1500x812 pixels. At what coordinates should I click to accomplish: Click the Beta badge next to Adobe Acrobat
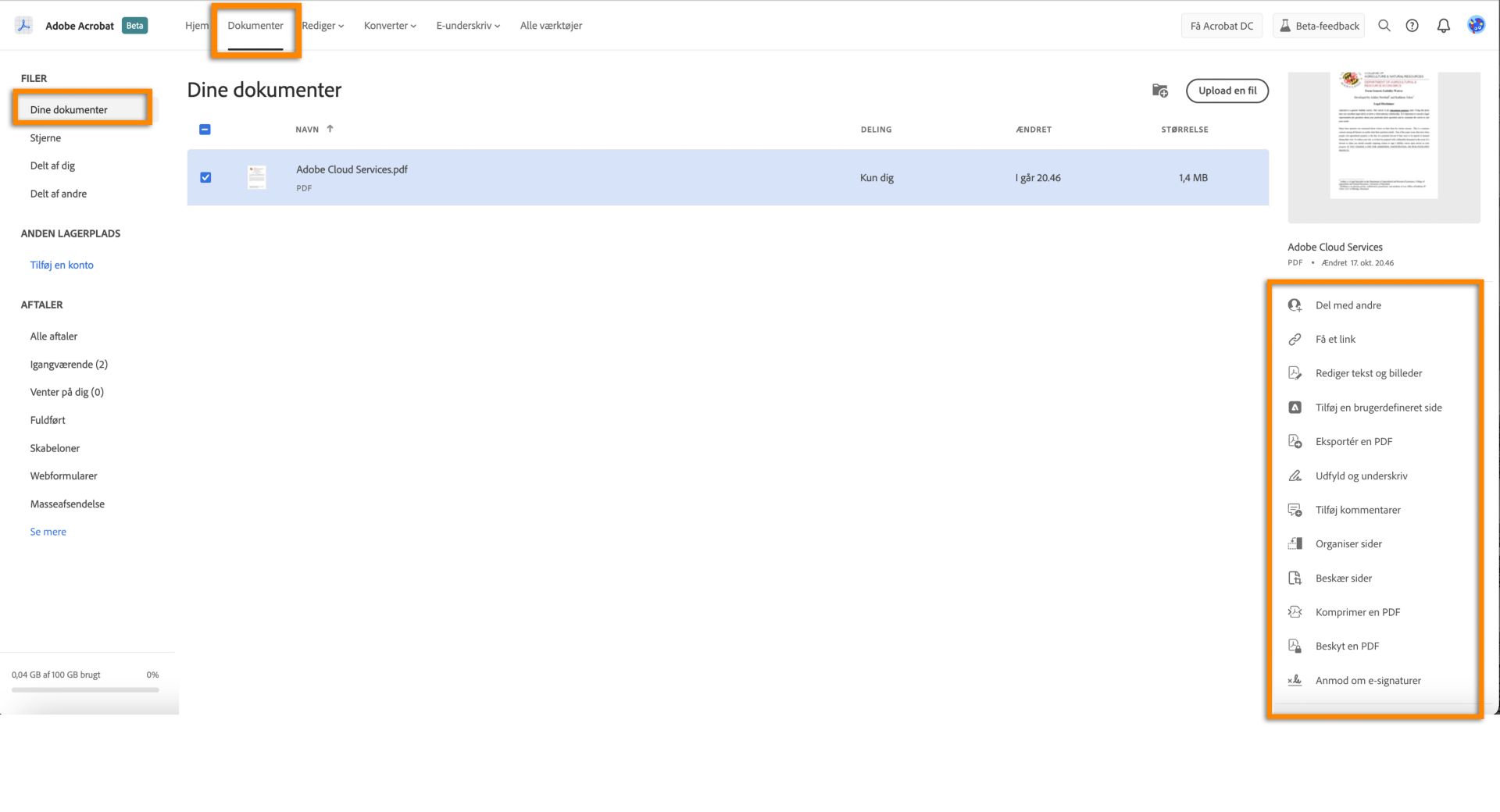click(x=135, y=26)
